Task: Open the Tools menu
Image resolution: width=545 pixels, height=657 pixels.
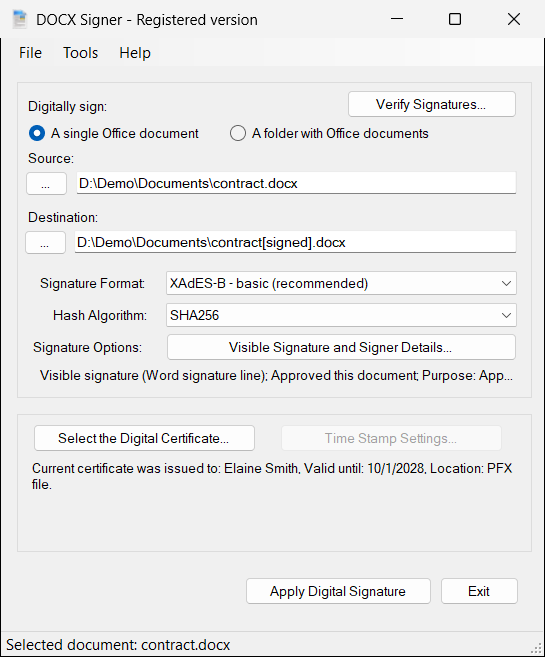Action: pyautogui.click(x=80, y=53)
